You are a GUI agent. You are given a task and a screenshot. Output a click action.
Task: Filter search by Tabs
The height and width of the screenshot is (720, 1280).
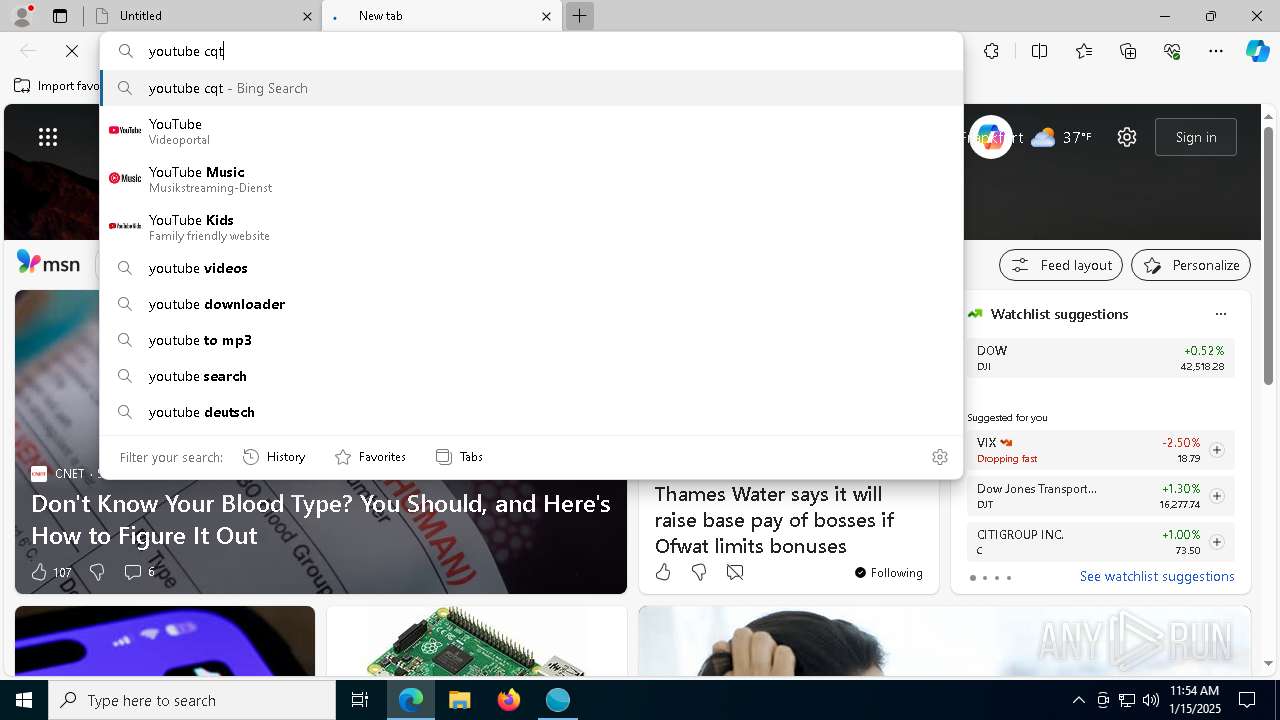[460, 457]
